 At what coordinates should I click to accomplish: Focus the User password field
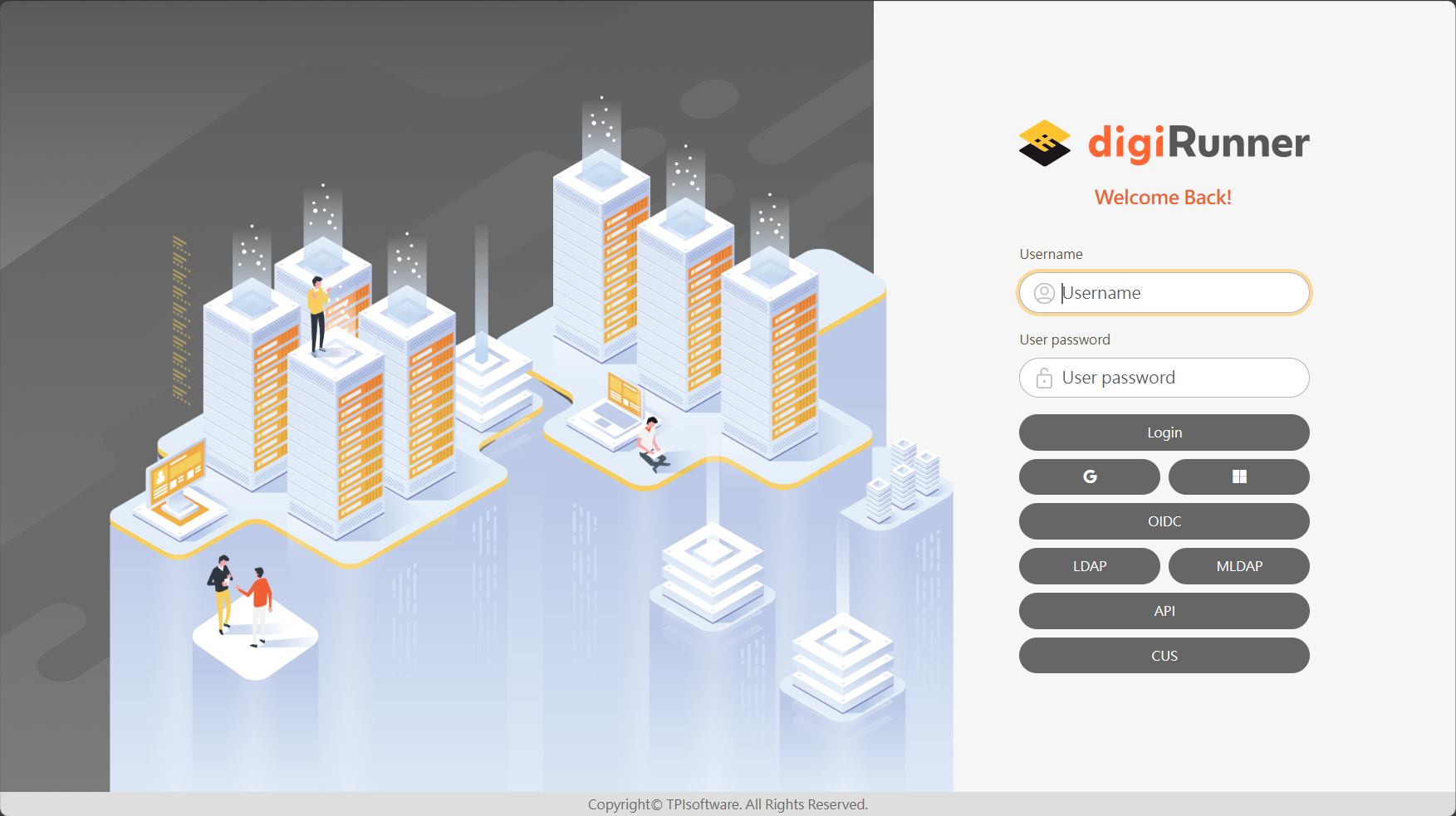click(1179, 379)
